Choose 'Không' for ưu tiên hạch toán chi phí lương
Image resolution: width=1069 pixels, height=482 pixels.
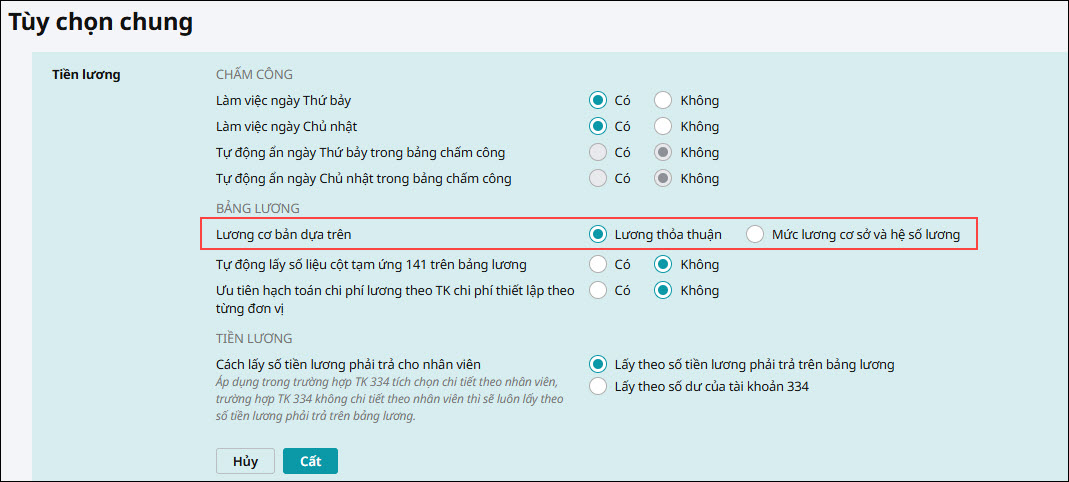click(662, 290)
